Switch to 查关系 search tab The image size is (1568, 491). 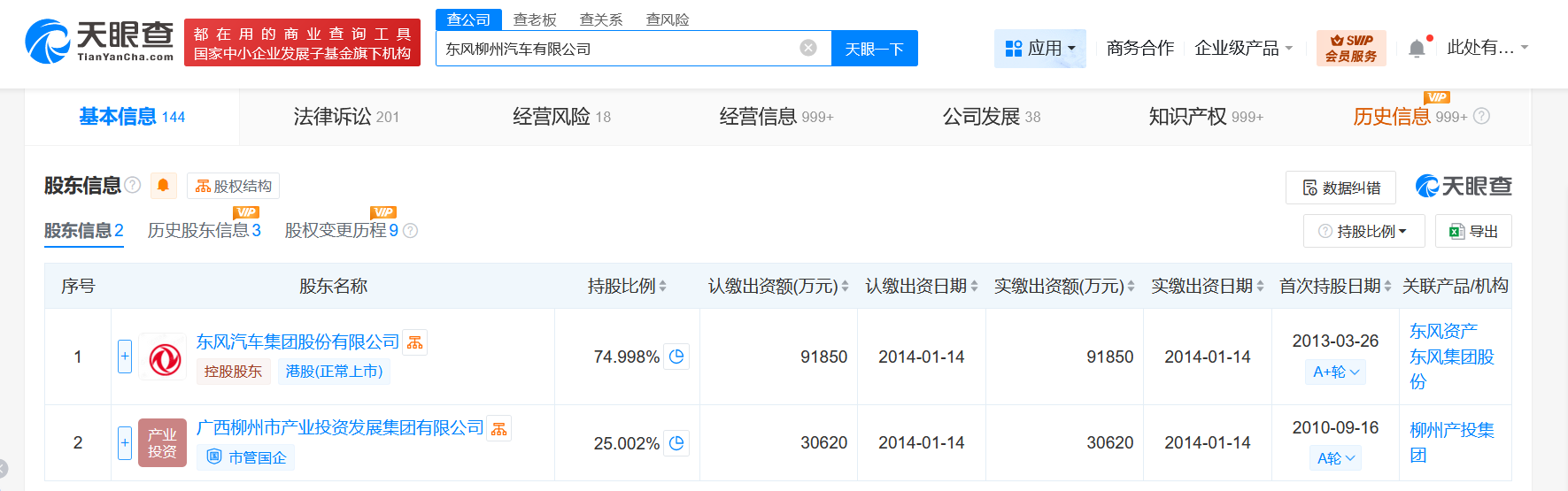(601, 19)
